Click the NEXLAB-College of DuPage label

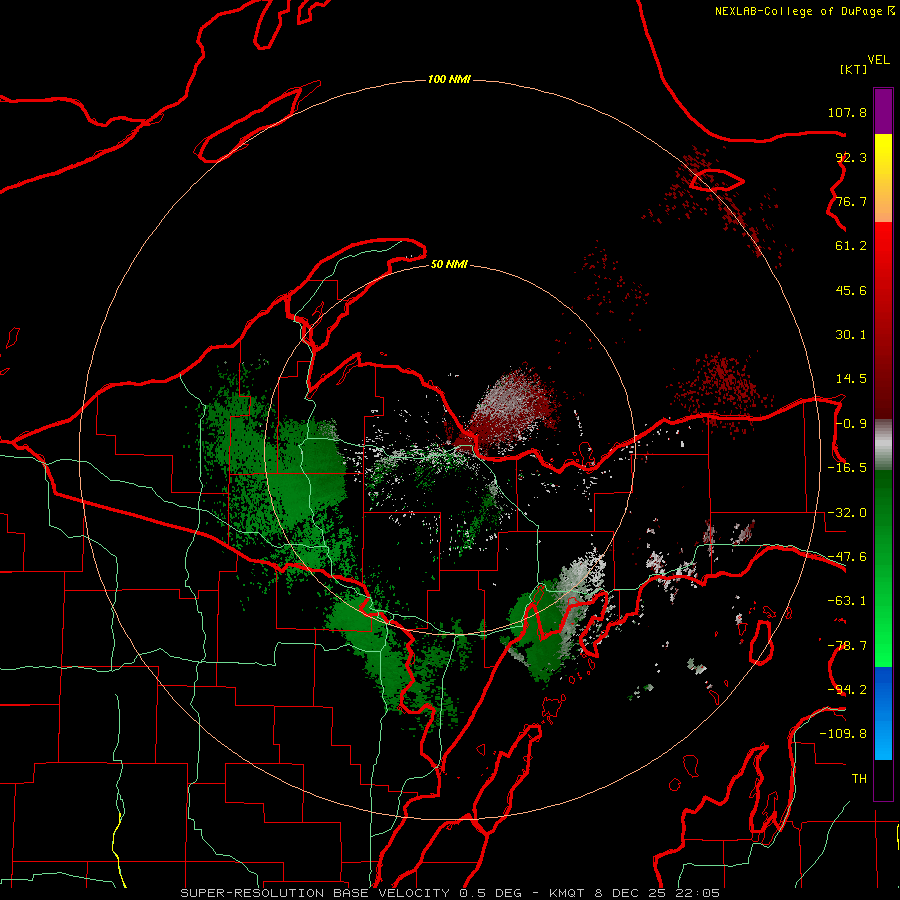(x=798, y=11)
